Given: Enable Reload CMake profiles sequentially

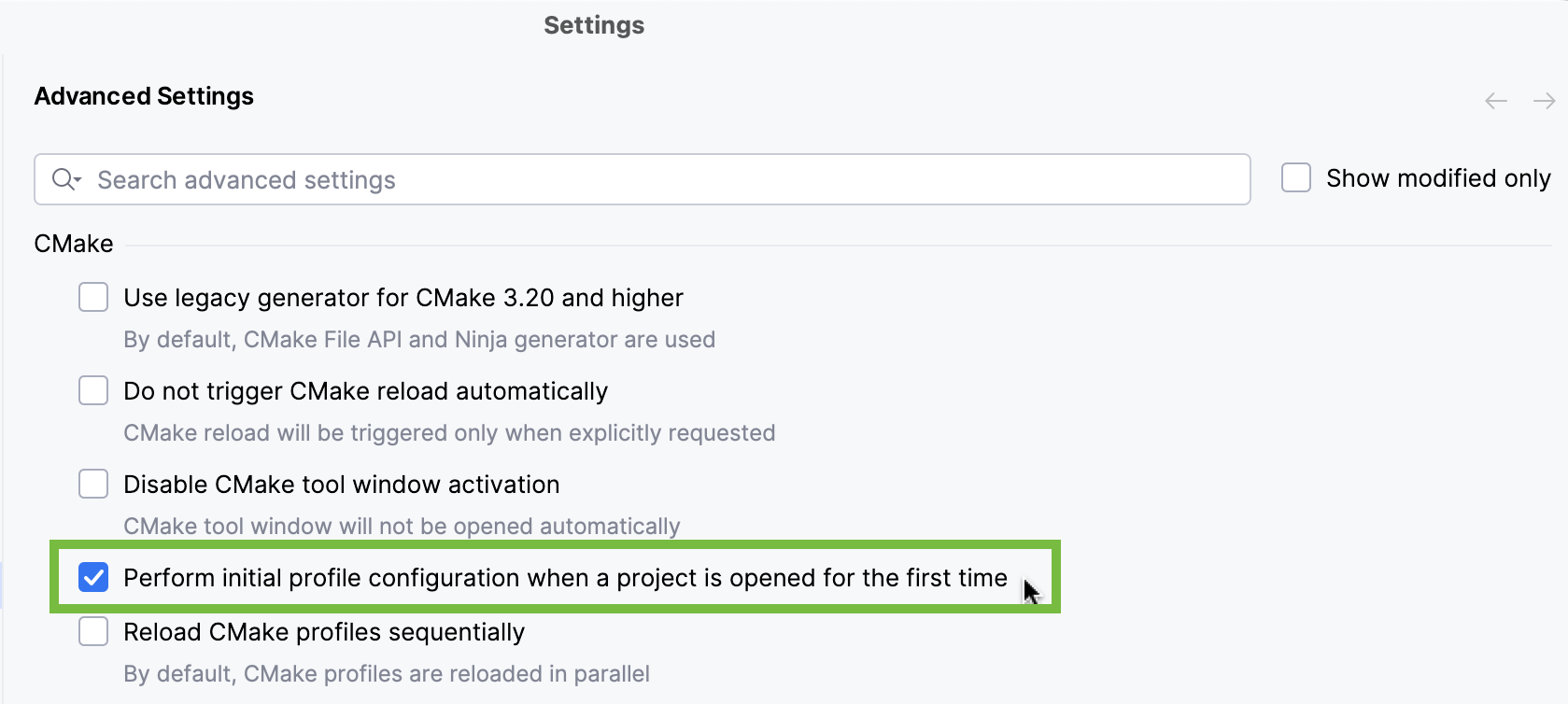Looking at the screenshot, I should pos(93,631).
